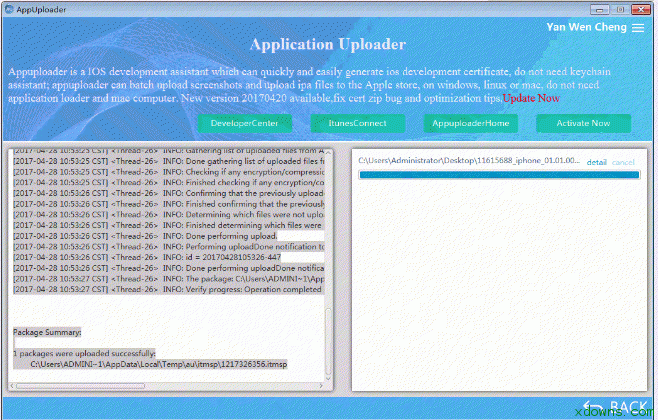Select log line 'Verify progress: Operation completed'

coord(167,289)
